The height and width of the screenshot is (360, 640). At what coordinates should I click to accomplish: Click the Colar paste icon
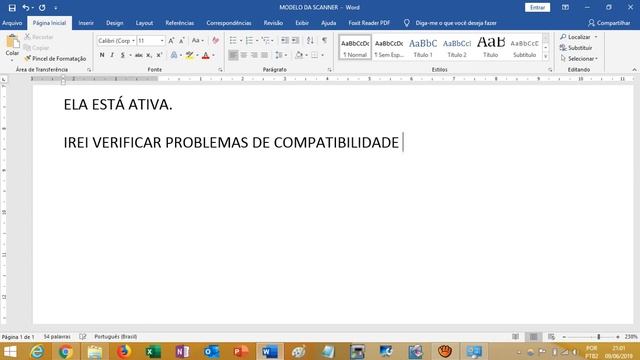(x=12, y=41)
